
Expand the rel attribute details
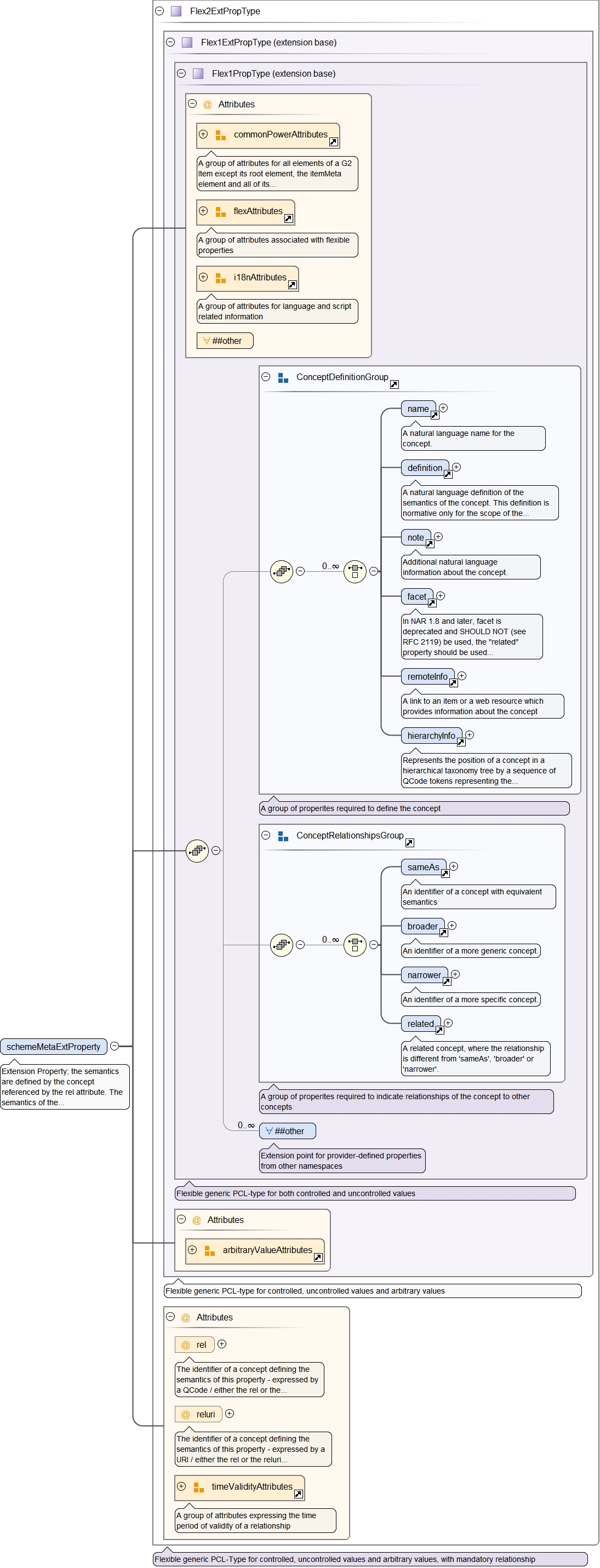(222, 1343)
